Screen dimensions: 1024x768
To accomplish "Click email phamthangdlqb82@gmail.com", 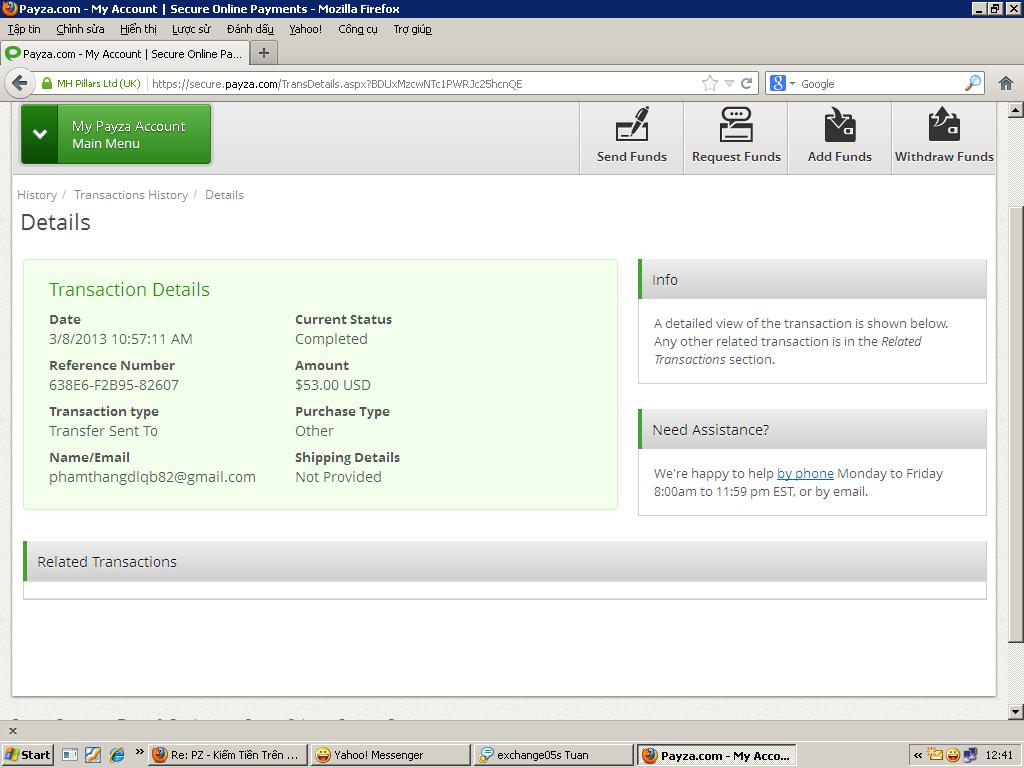I will pos(152,477).
